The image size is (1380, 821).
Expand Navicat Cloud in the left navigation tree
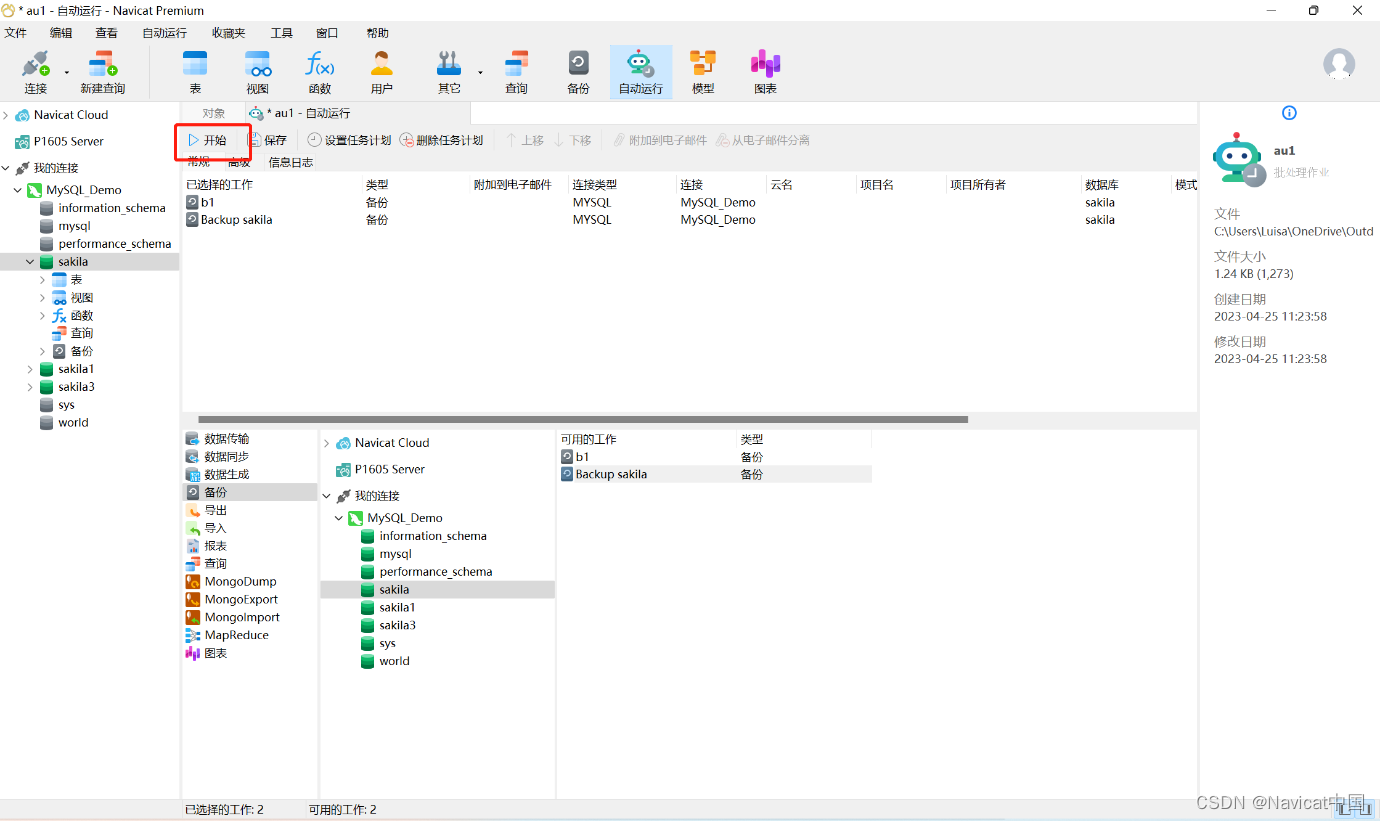(x=6, y=115)
